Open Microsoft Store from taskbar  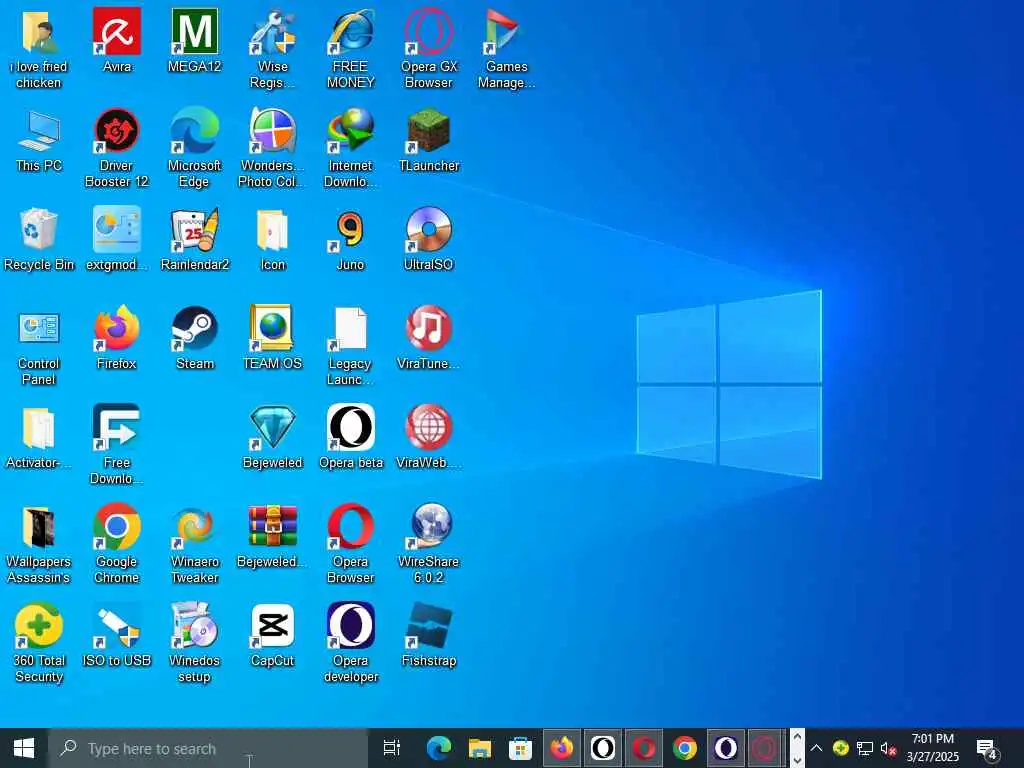520,748
